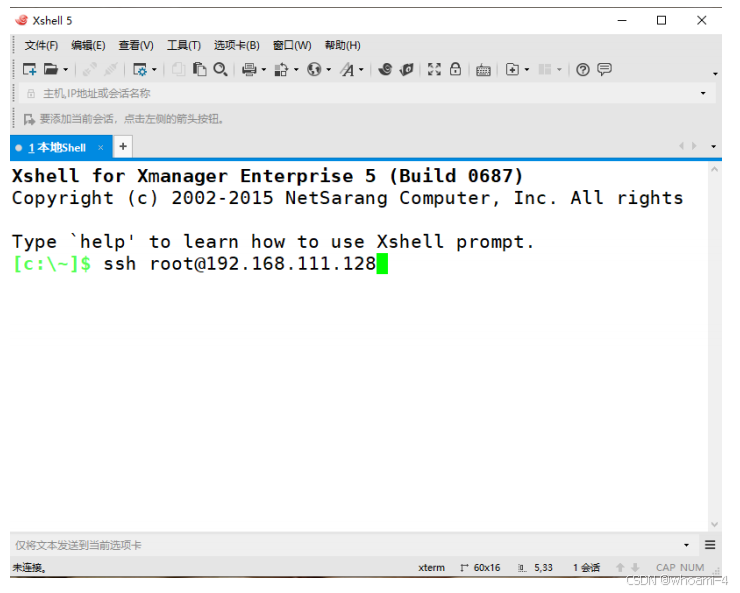Viewport: 740px width, 593px height.
Task: Open help question mark icon
Action: point(583,70)
